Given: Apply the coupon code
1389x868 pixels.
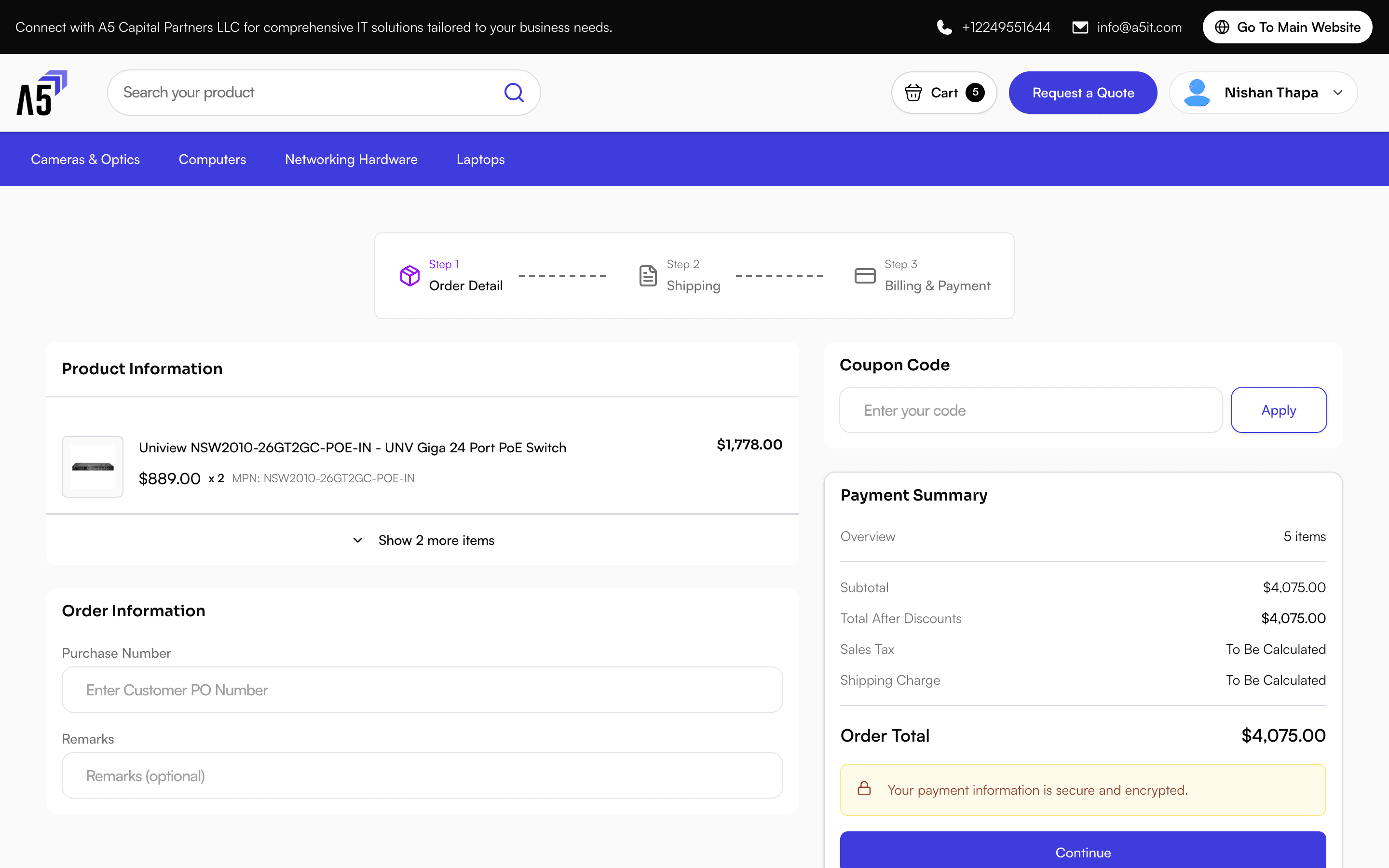Looking at the screenshot, I should (x=1279, y=410).
